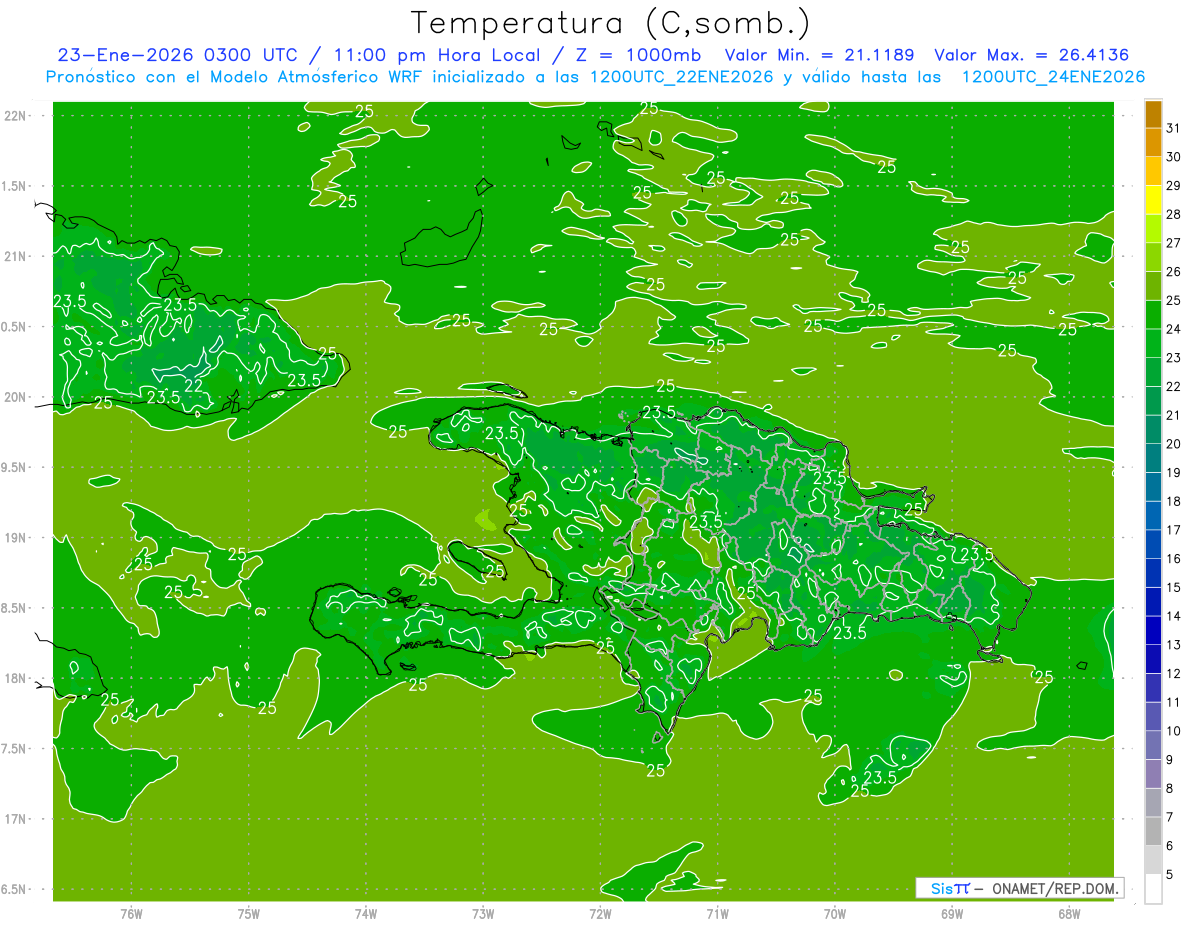Screen dimensions: 1200x927
Task: Click the '22N' latitude axis label
Action: coord(15,115)
